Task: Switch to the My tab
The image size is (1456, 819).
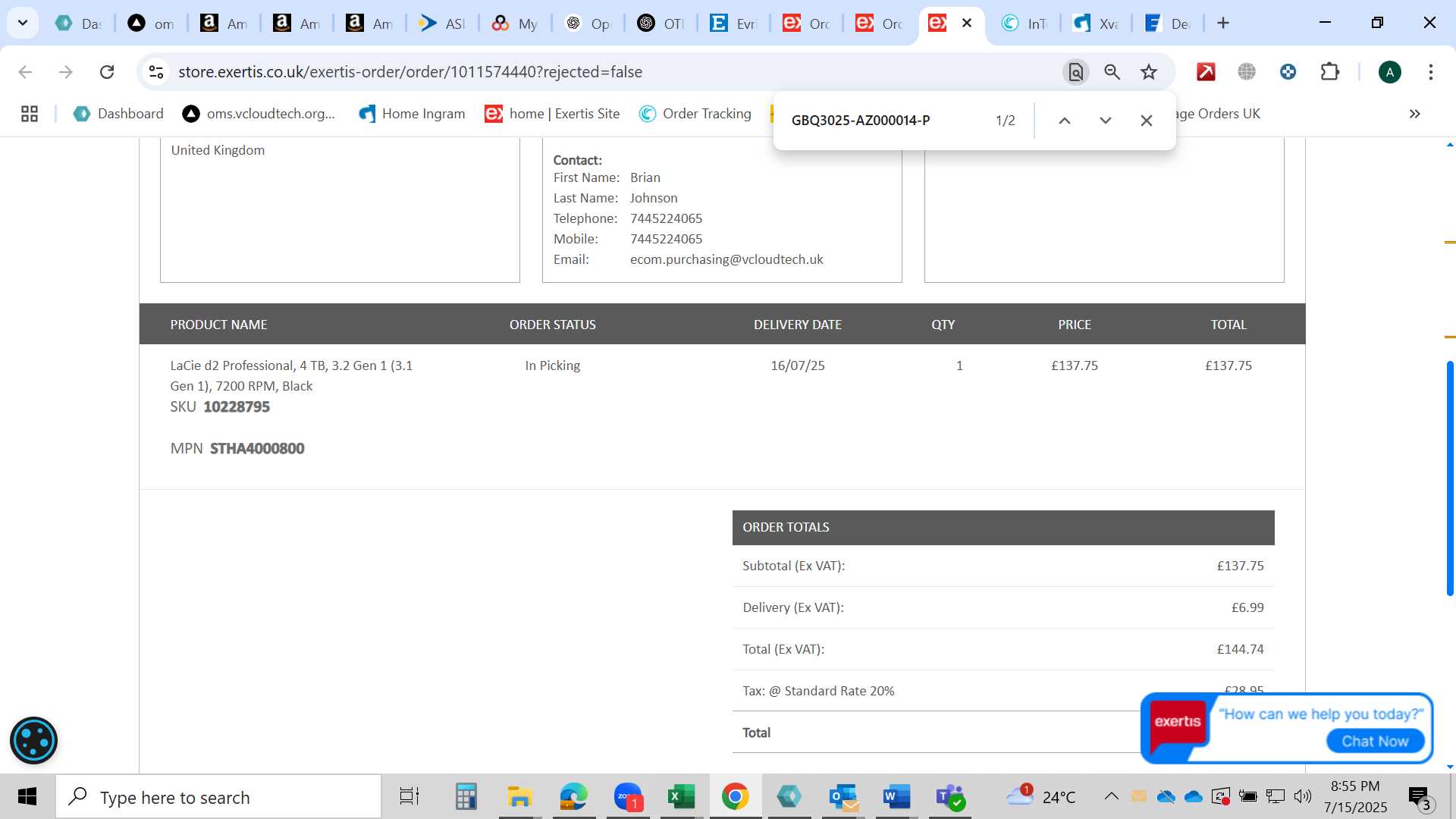Action: [515, 24]
